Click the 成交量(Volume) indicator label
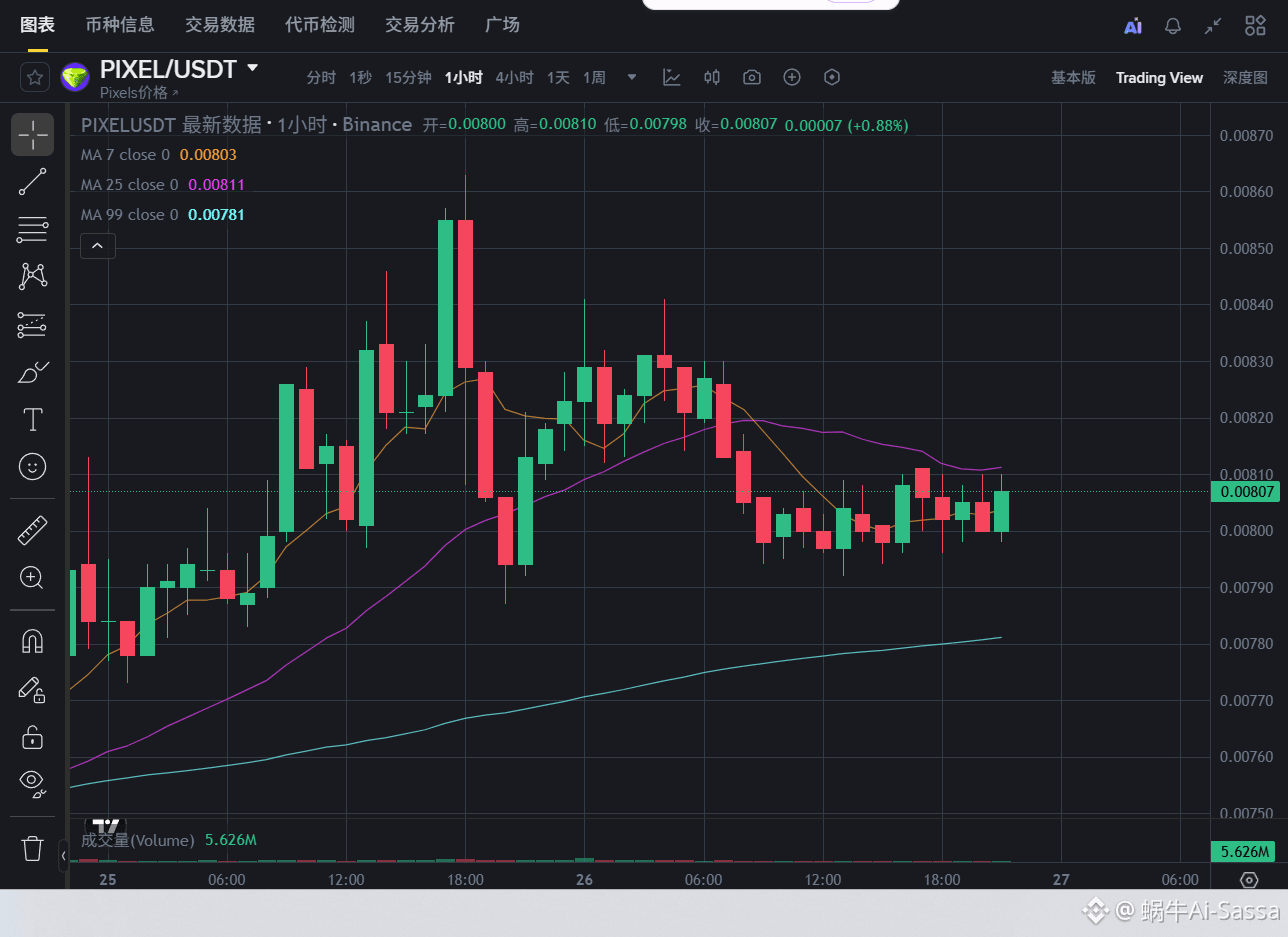The image size is (1288, 937). point(138,840)
